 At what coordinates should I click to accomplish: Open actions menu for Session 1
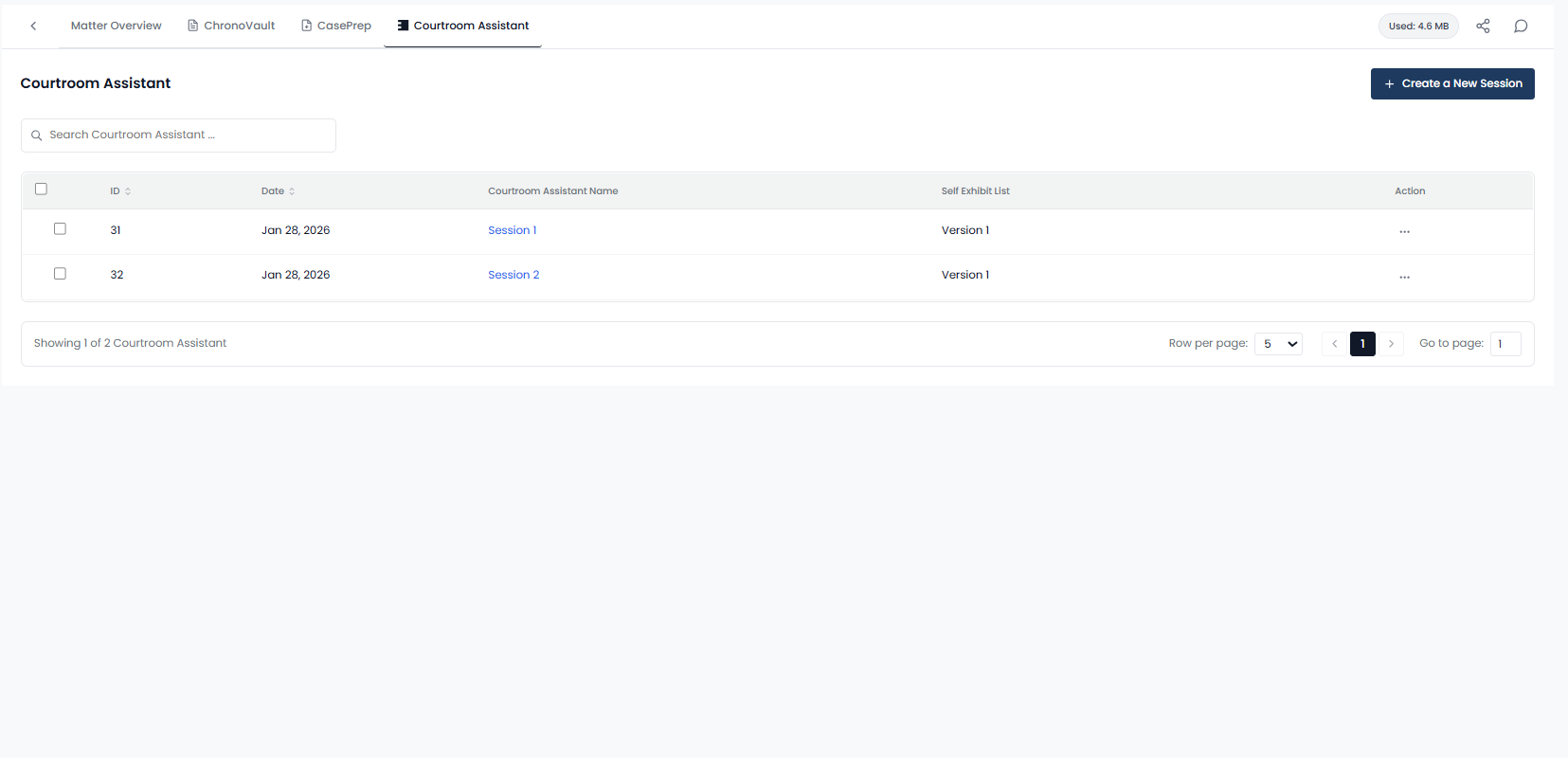click(x=1404, y=231)
